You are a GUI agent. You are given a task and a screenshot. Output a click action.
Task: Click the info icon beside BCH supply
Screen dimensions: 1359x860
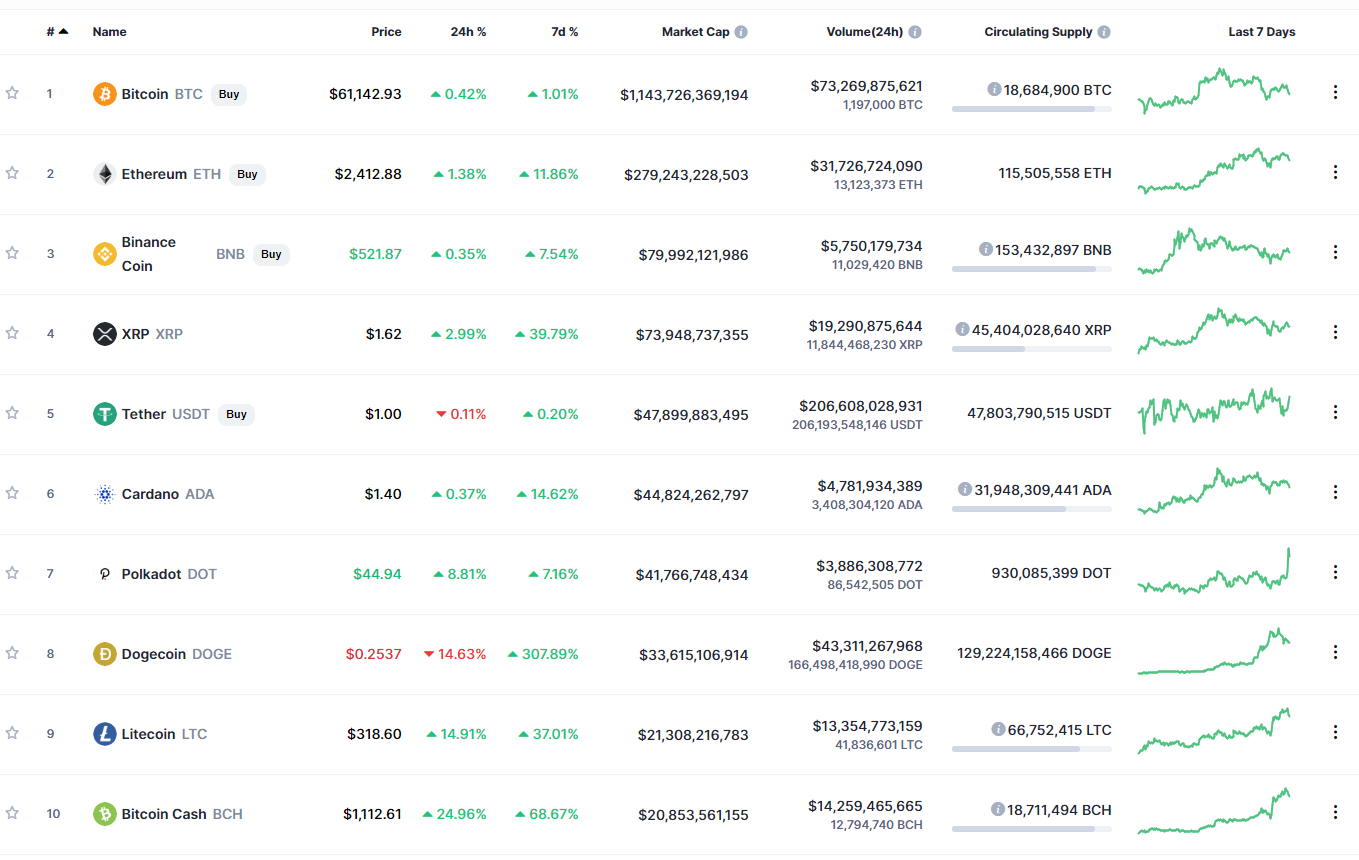point(998,809)
